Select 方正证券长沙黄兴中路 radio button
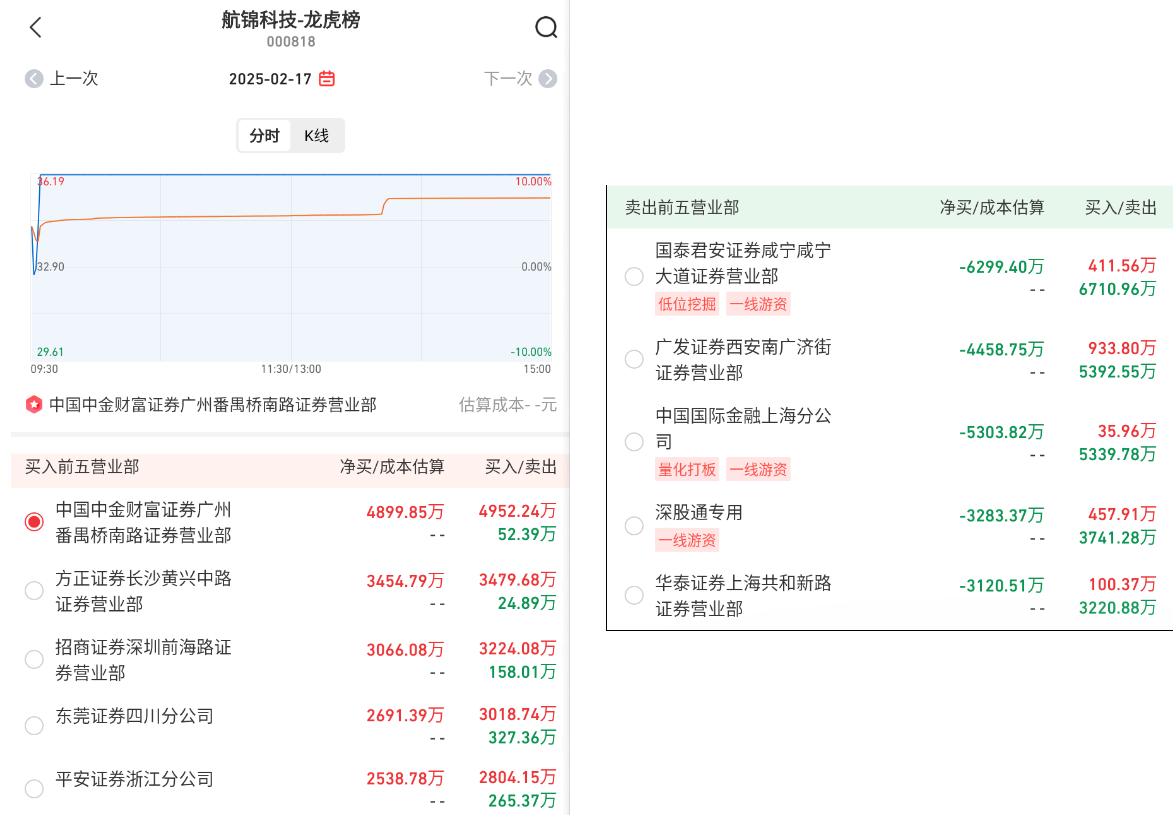 (x=34, y=591)
